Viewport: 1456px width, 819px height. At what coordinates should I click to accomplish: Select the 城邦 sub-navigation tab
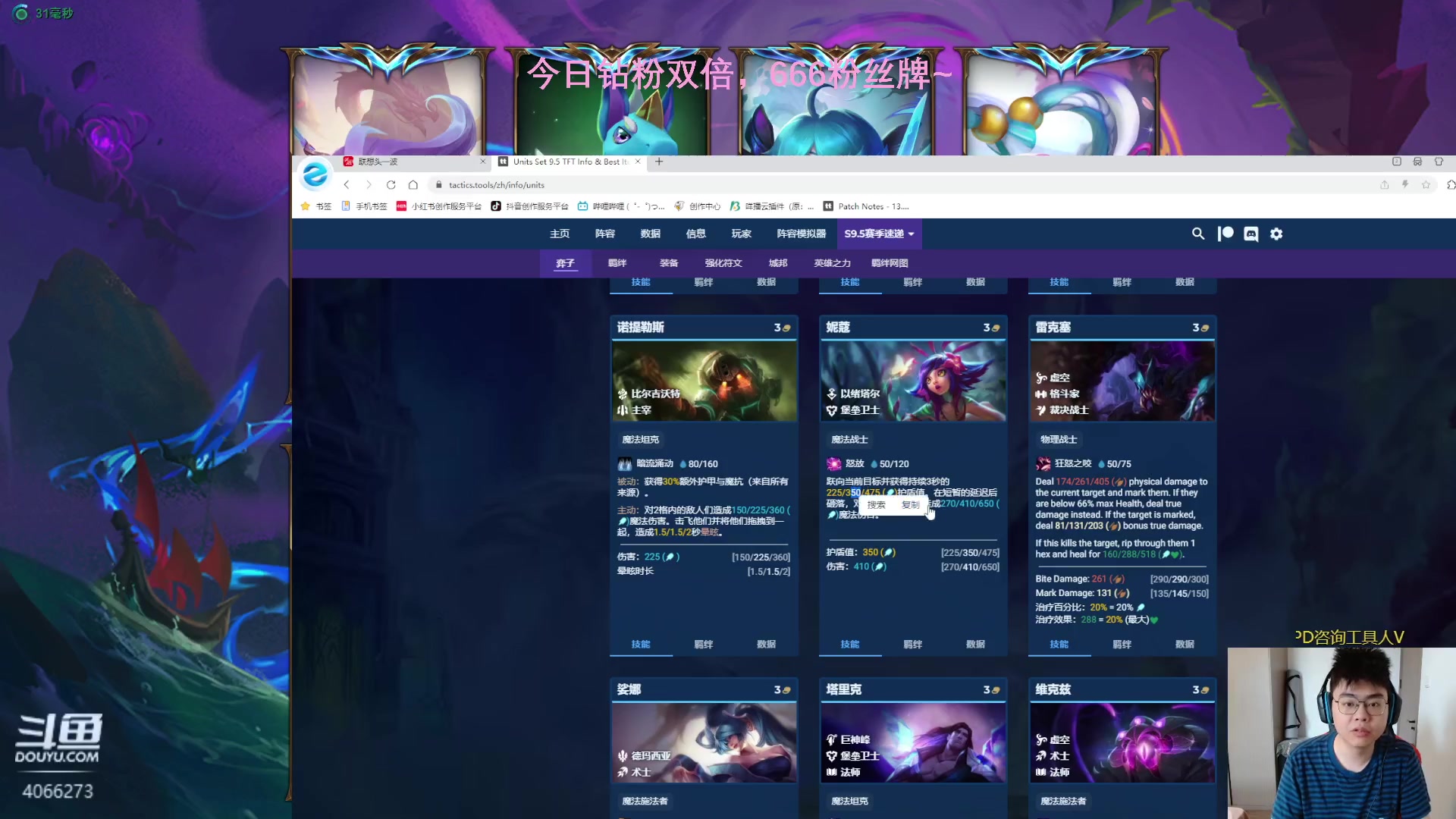pyautogui.click(x=778, y=263)
